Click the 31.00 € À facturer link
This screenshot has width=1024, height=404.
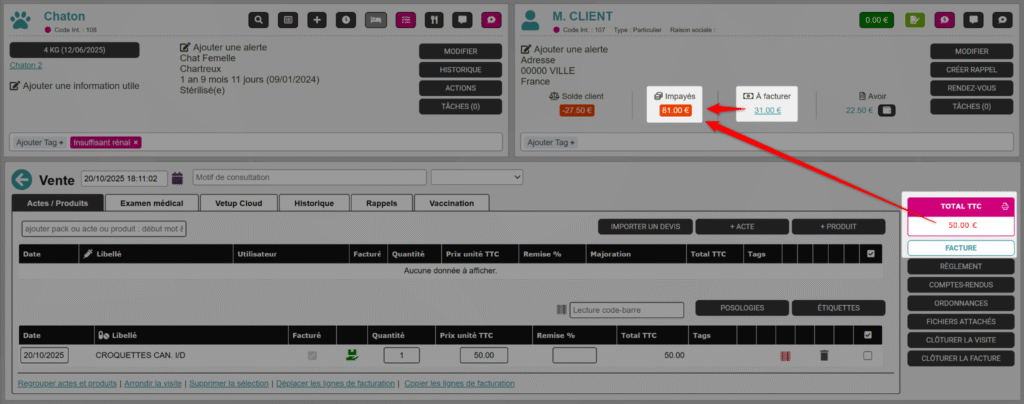tap(767, 110)
